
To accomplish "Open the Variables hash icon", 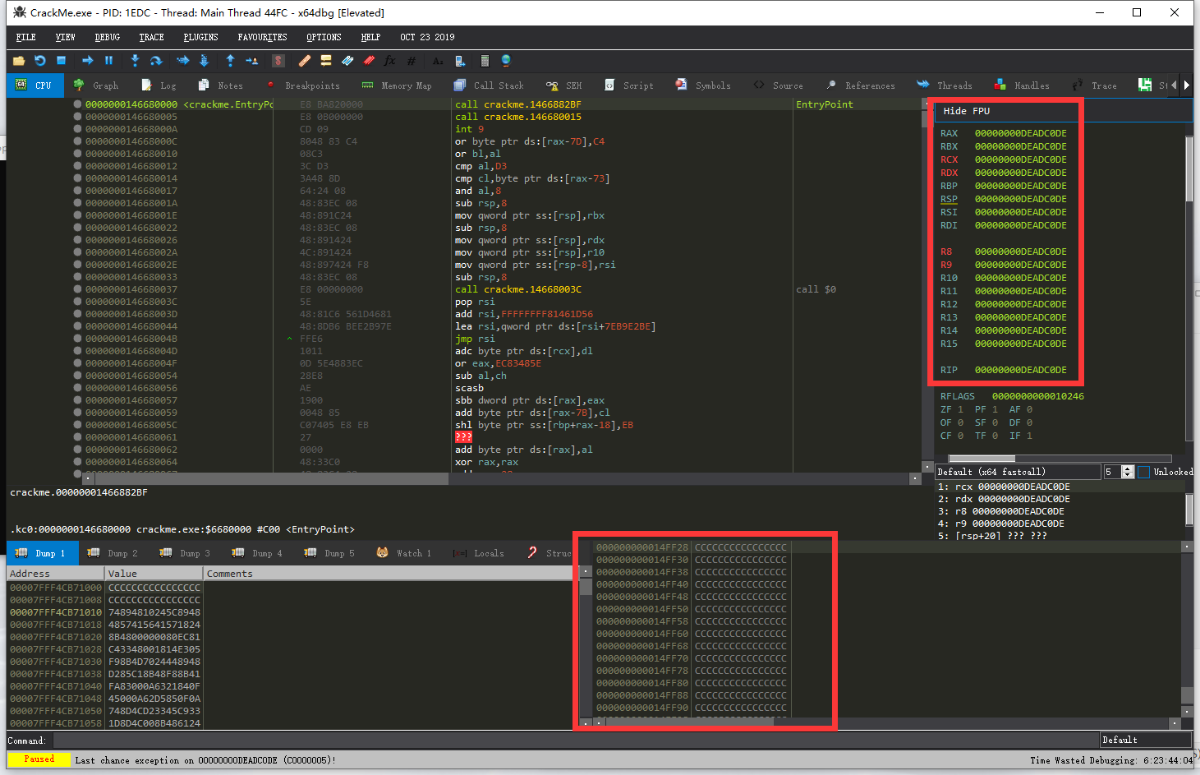I will pyautogui.click(x=411, y=60).
